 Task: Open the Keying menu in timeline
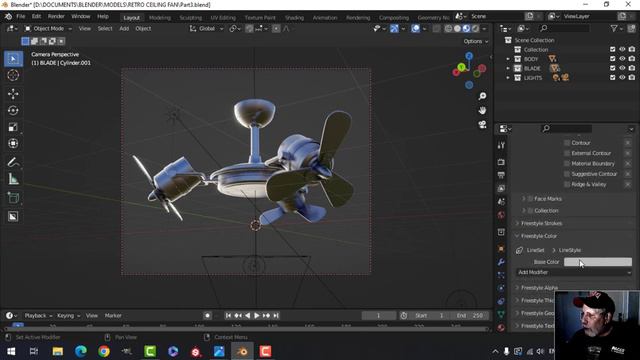click(x=68, y=316)
